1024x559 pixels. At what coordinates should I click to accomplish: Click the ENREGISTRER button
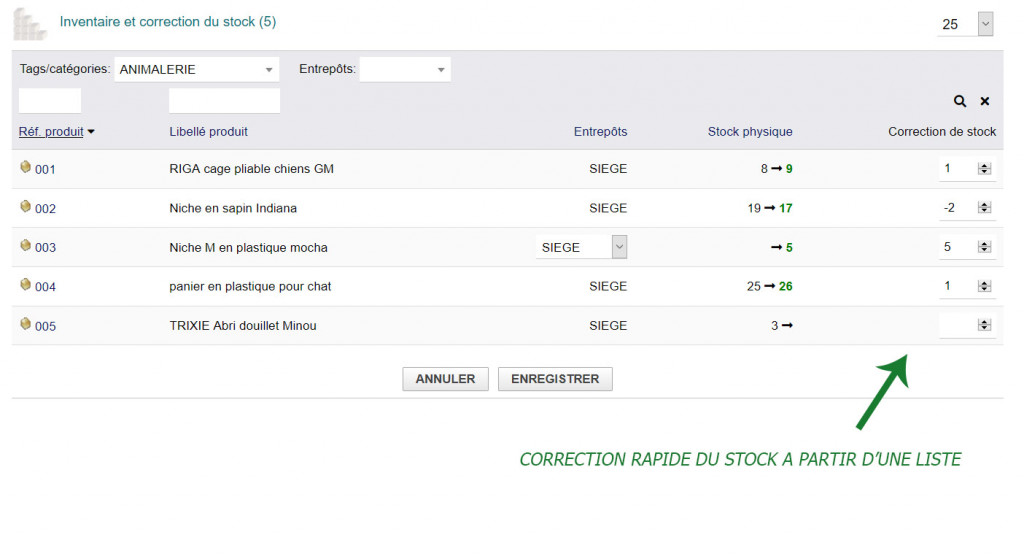coord(555,379)
